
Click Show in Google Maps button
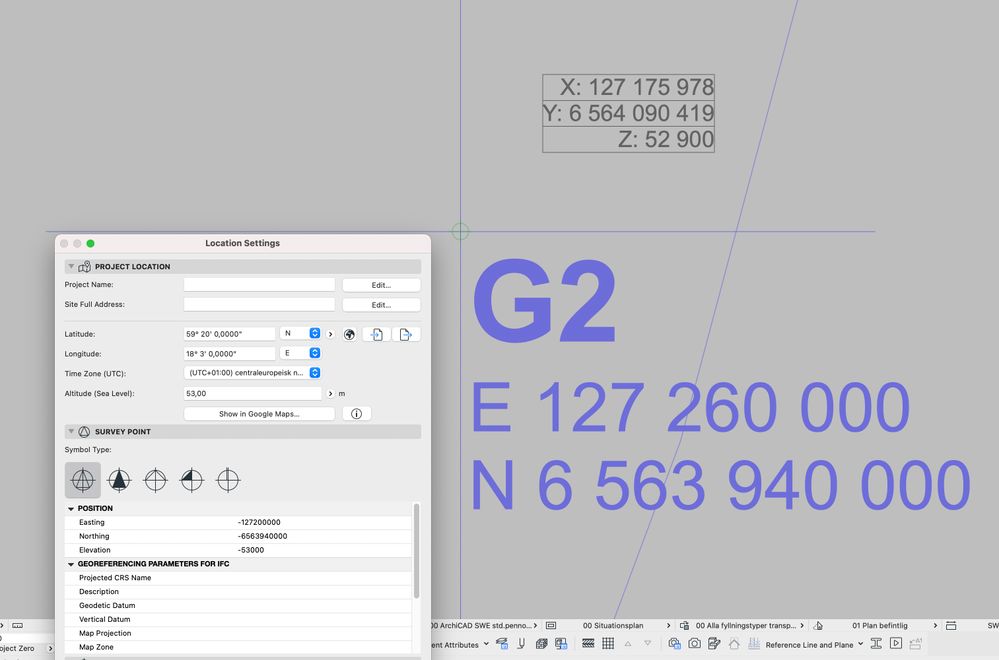click(259, 413)
